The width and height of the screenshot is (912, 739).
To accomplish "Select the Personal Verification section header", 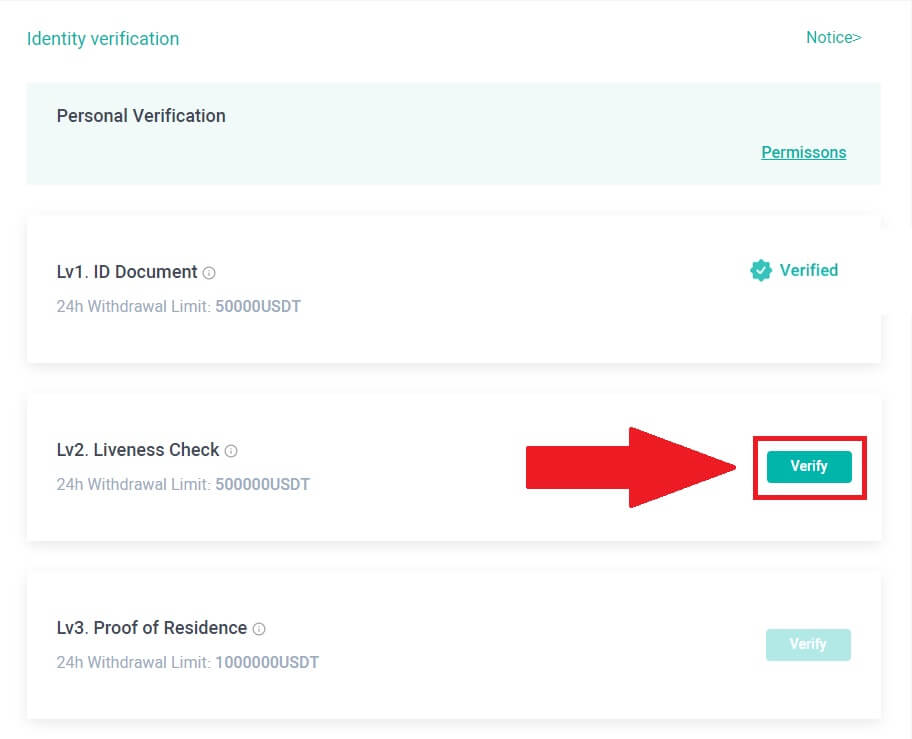I will coord(140,116).
